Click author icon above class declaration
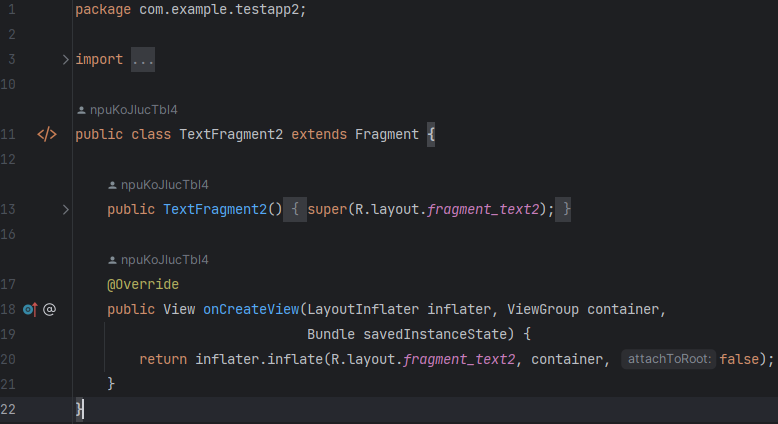Screen dimensions: 778x424 coord(81,110)
